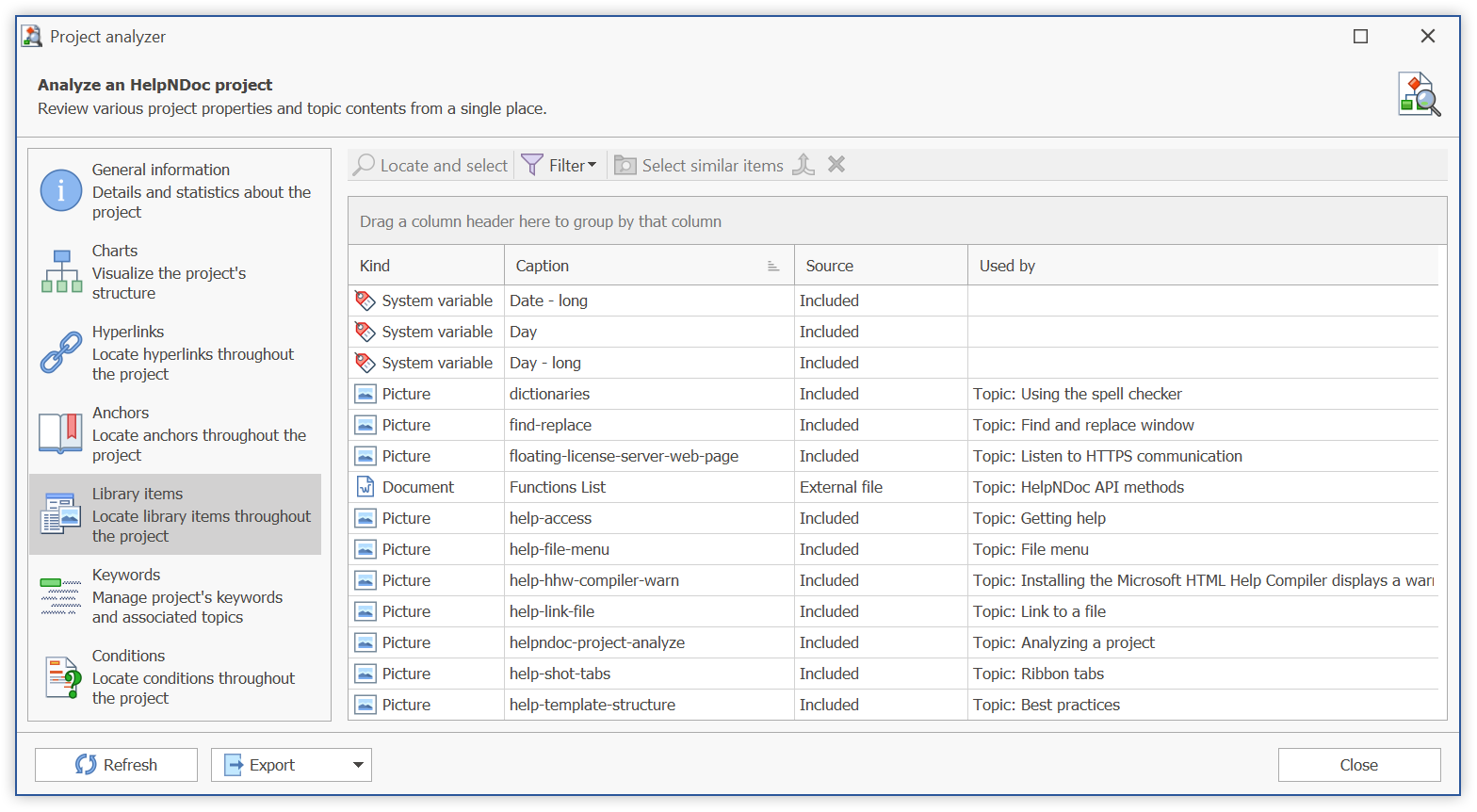The width and height of the screenshot is (1477, 812).
Task: Show the Keywords section
Action: 175,595
